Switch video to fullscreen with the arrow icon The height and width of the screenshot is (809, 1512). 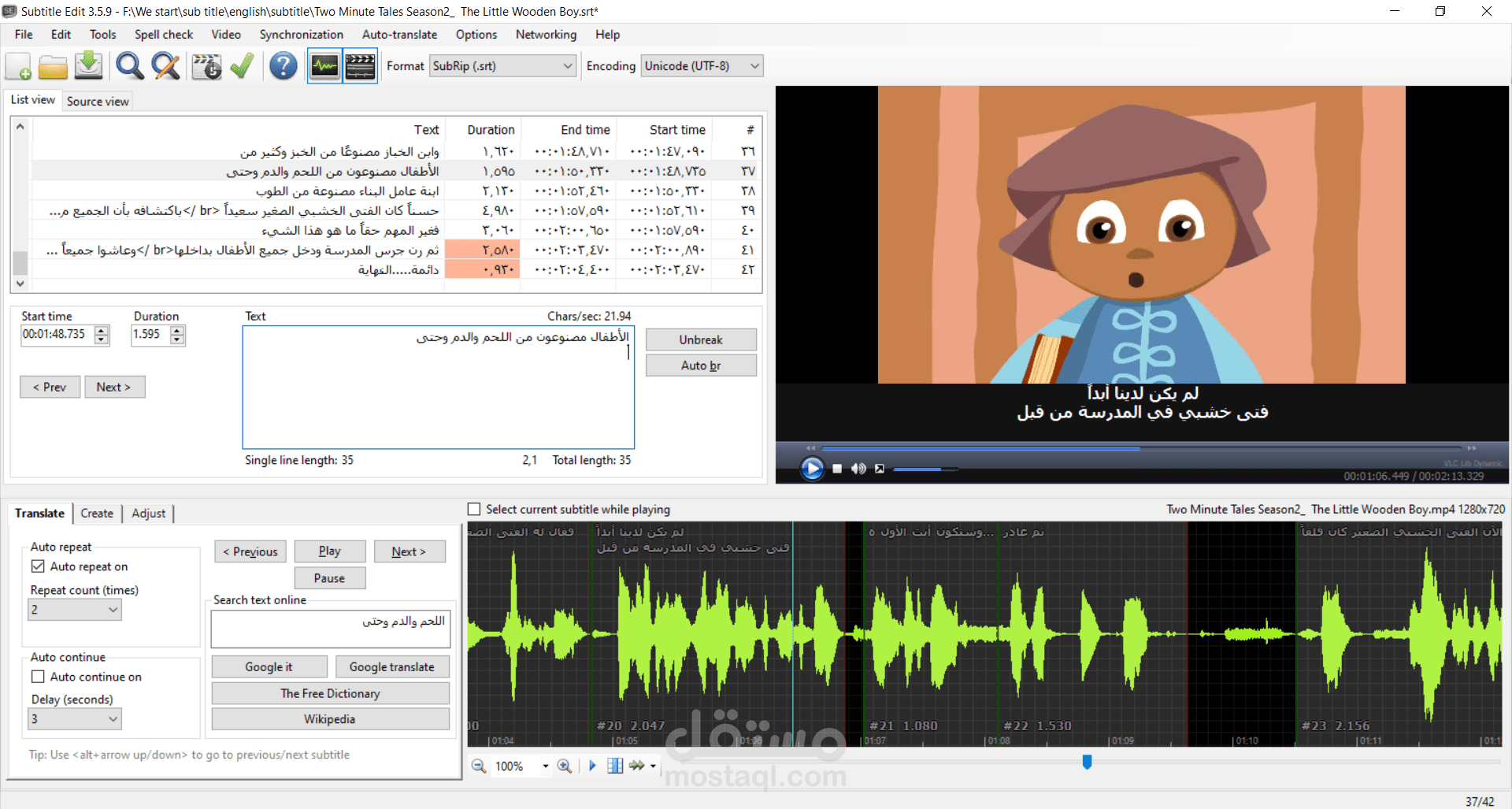click(880, 469)
